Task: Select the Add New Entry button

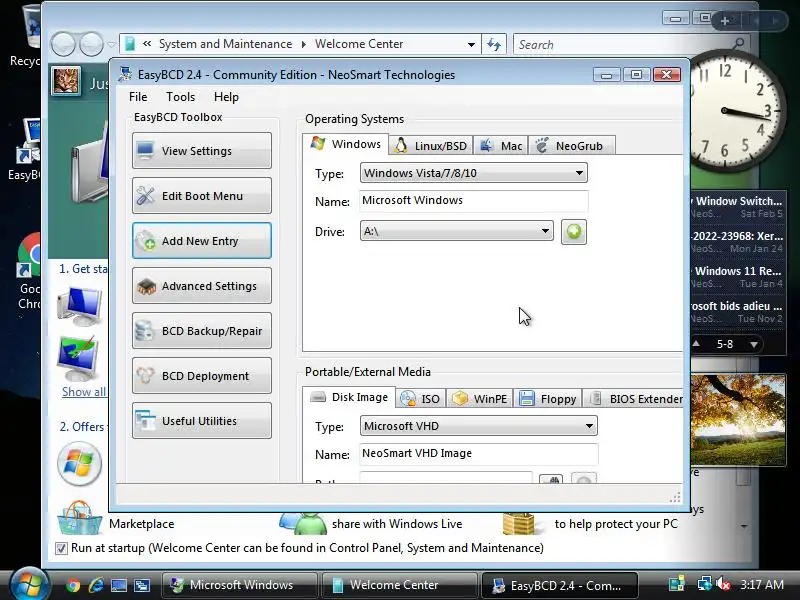Action: point(202,241)
